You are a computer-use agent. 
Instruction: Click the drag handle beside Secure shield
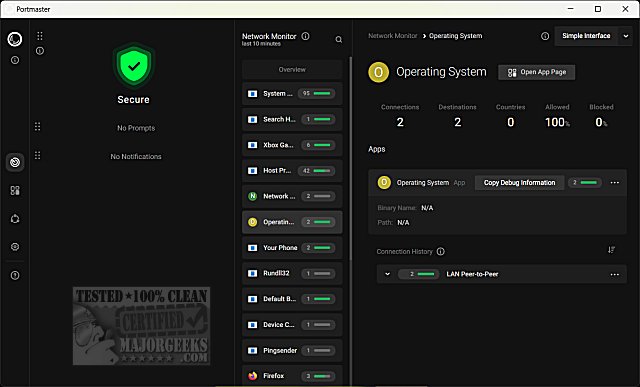click(x=40, y=36)
